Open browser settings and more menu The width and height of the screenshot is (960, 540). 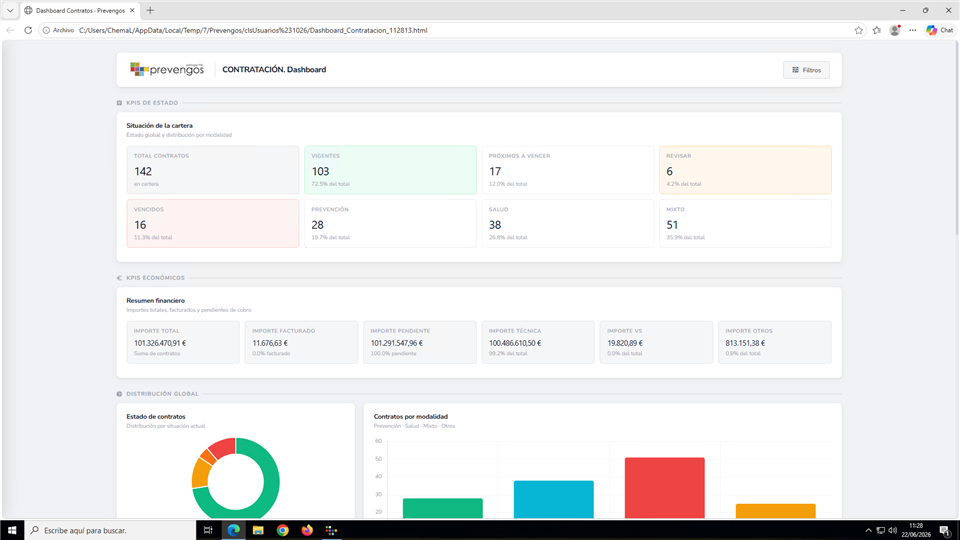[x=912, y=30]
